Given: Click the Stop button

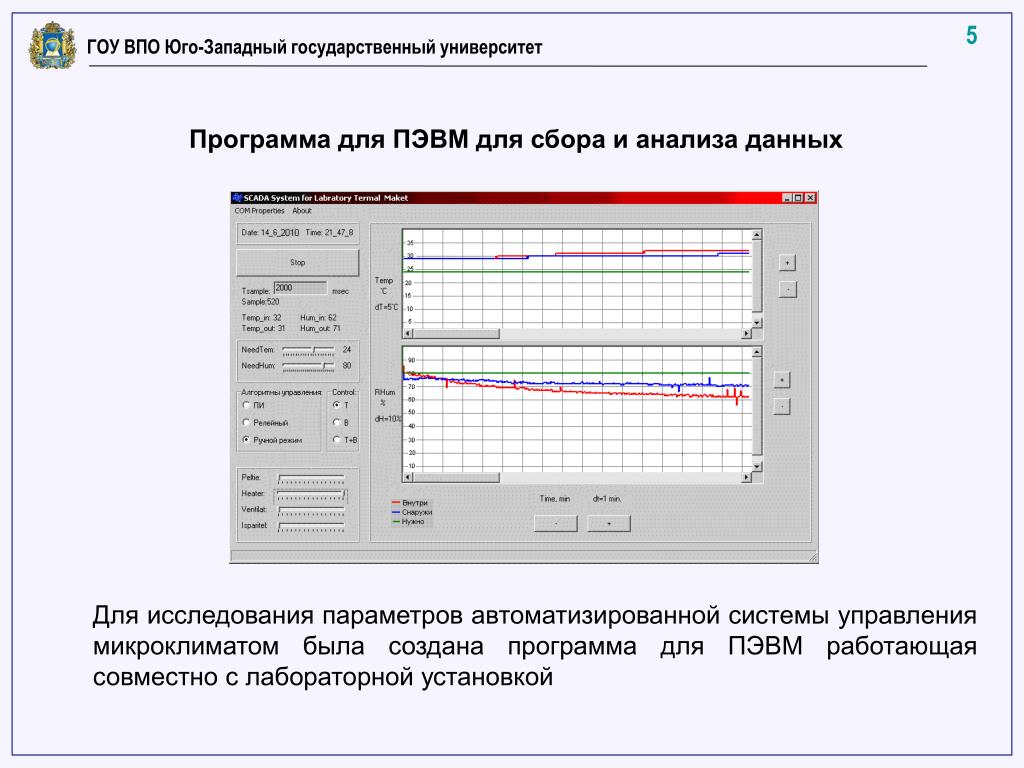Looking at the screenshot, I should coord(297,263).
